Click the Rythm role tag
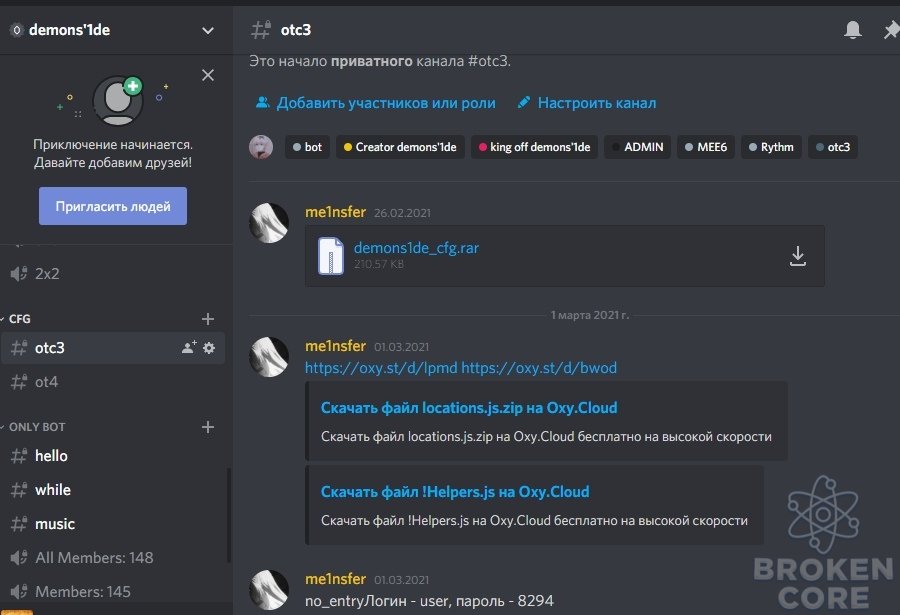The width and height of the screenshot is (900, 615). click(771, 147)
